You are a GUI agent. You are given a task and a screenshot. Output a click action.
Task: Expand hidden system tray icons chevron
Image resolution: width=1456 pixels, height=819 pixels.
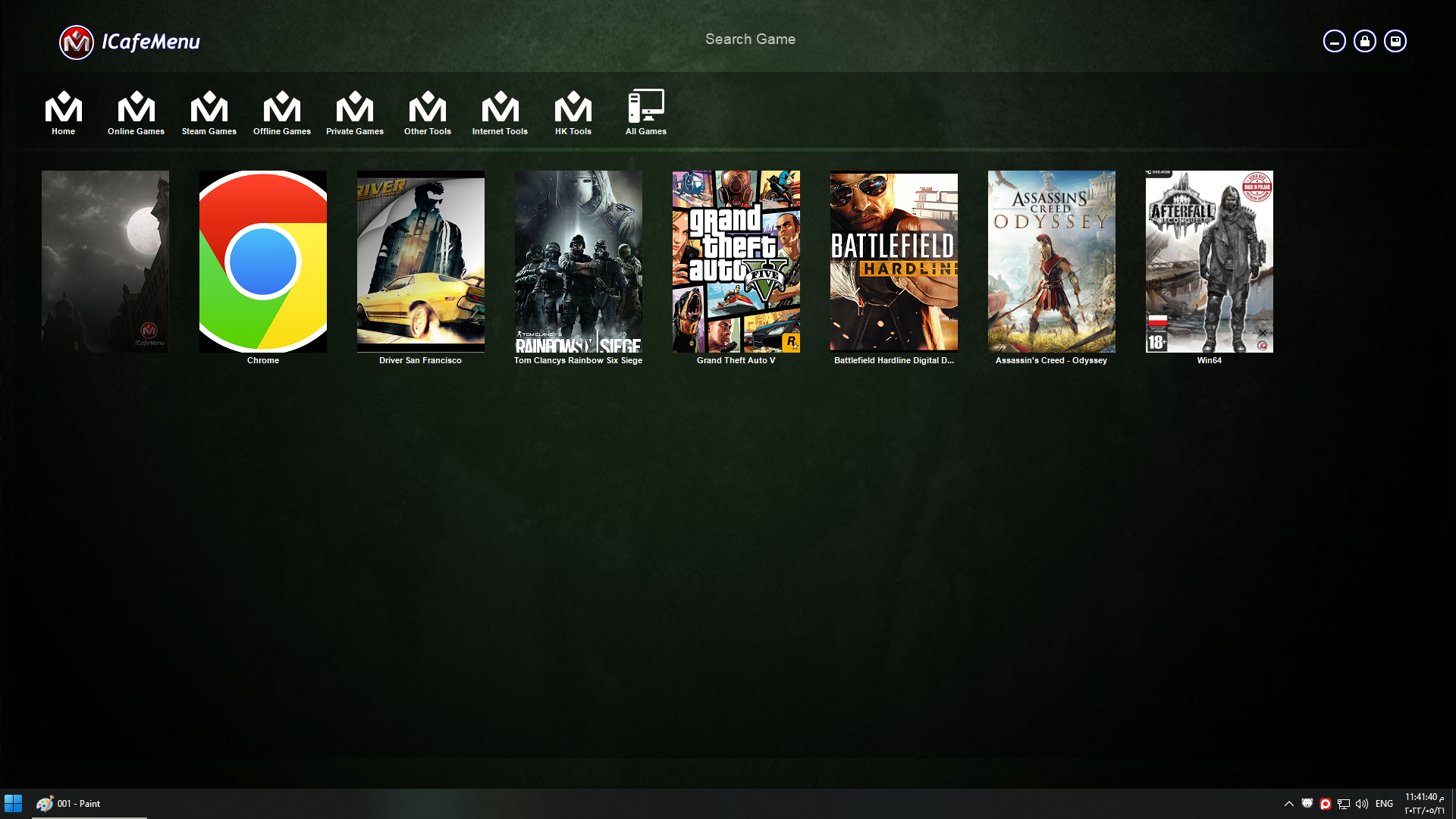pos(1288,804)
